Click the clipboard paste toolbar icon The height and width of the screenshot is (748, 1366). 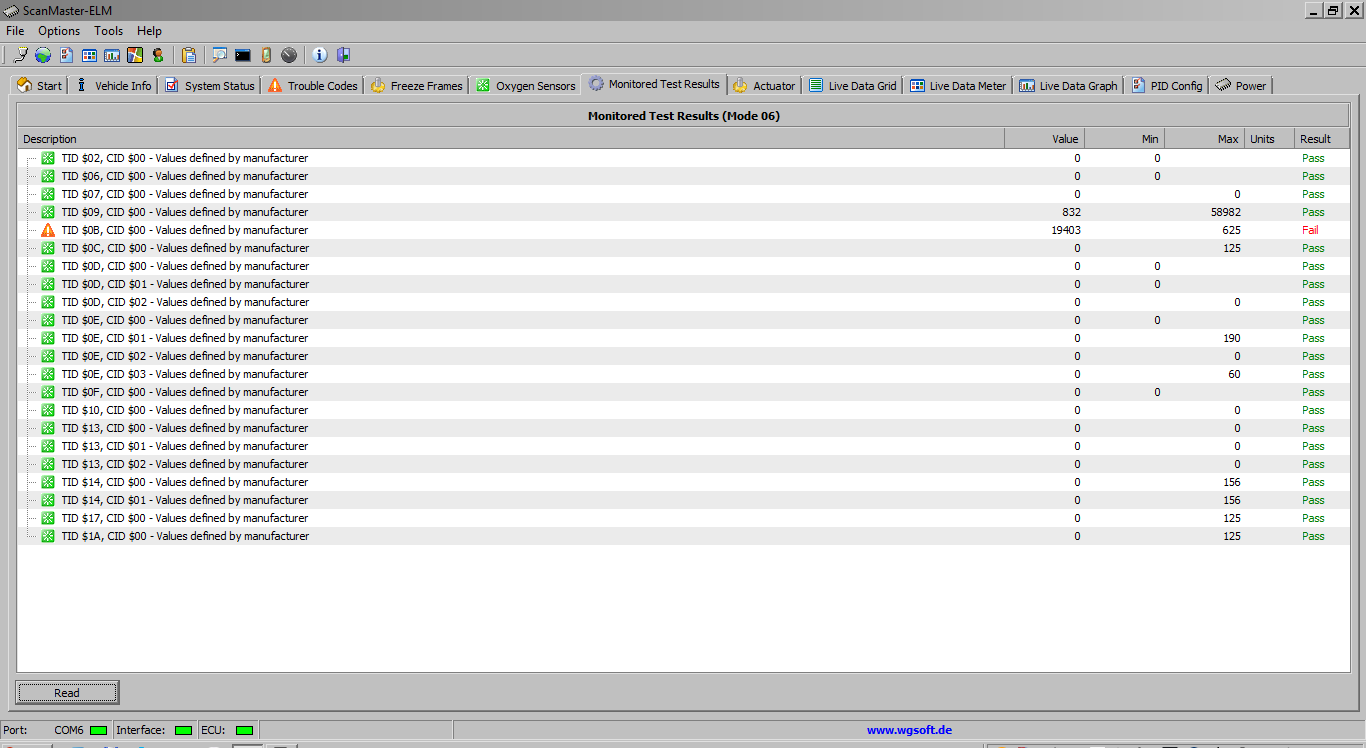(189, 55)
